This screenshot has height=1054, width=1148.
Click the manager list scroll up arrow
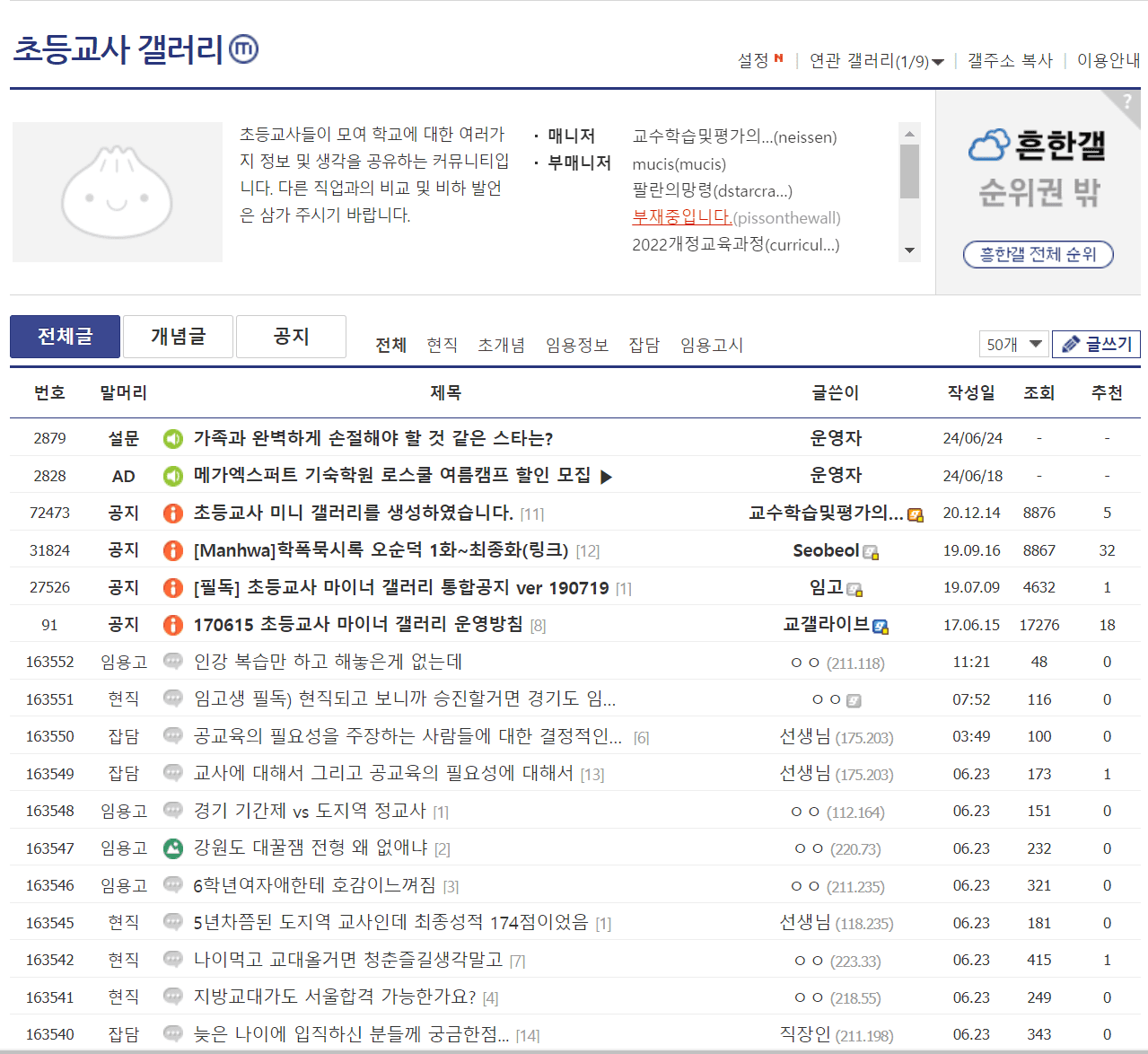(x=909, y=134)
